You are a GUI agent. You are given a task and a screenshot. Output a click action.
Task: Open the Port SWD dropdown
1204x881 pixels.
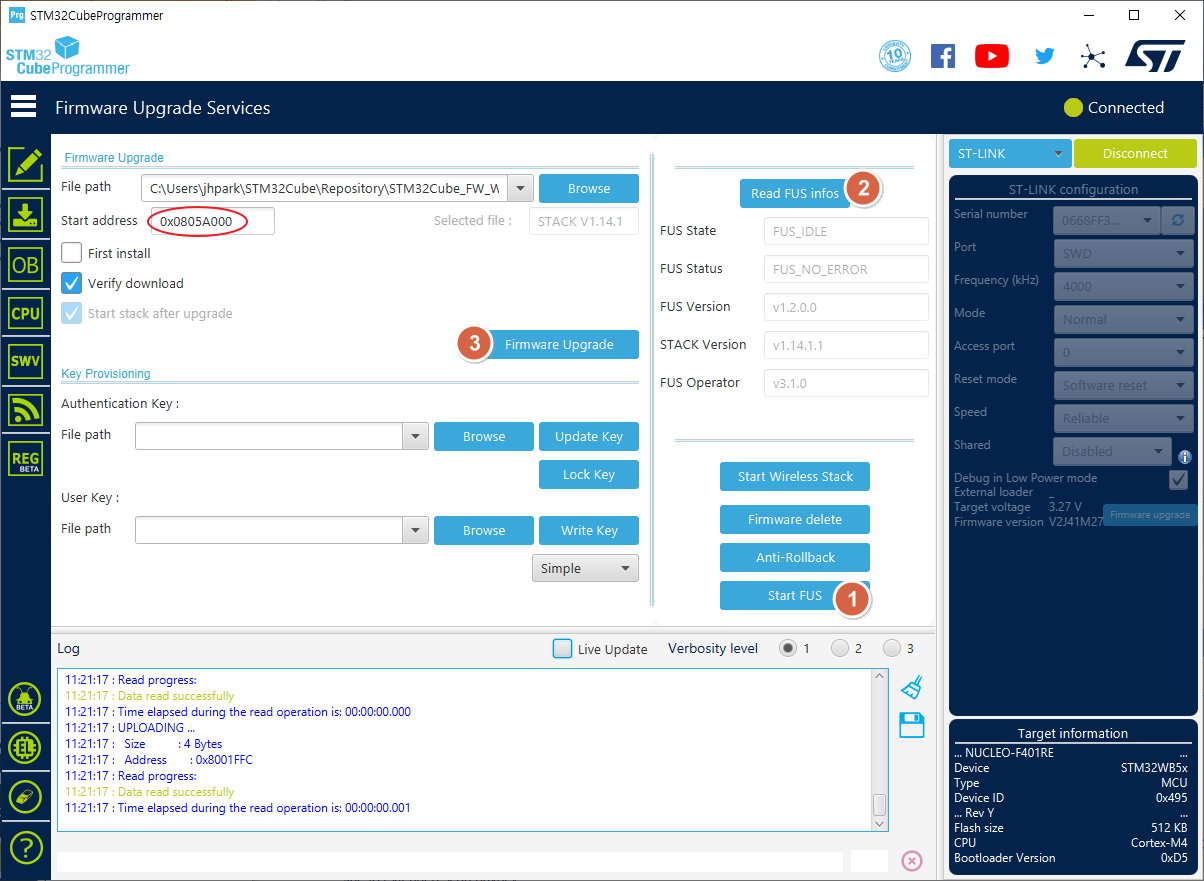click(1123, 252)
